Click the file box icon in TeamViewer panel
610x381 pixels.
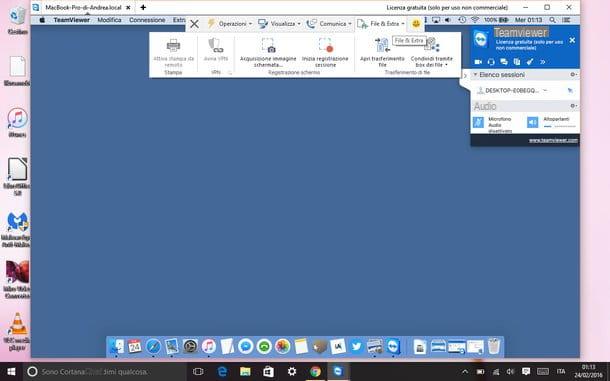[517, 62]
